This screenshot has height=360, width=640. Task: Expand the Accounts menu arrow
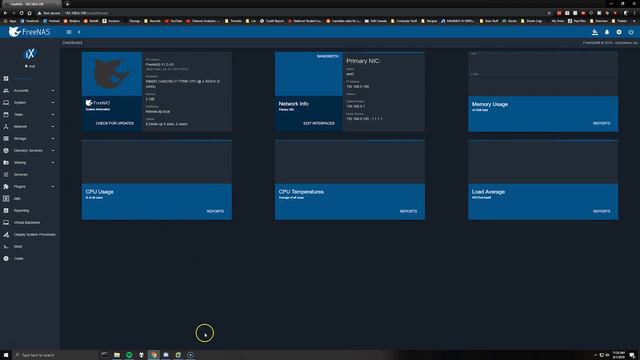pyautogui.click(x=53, y=91)
